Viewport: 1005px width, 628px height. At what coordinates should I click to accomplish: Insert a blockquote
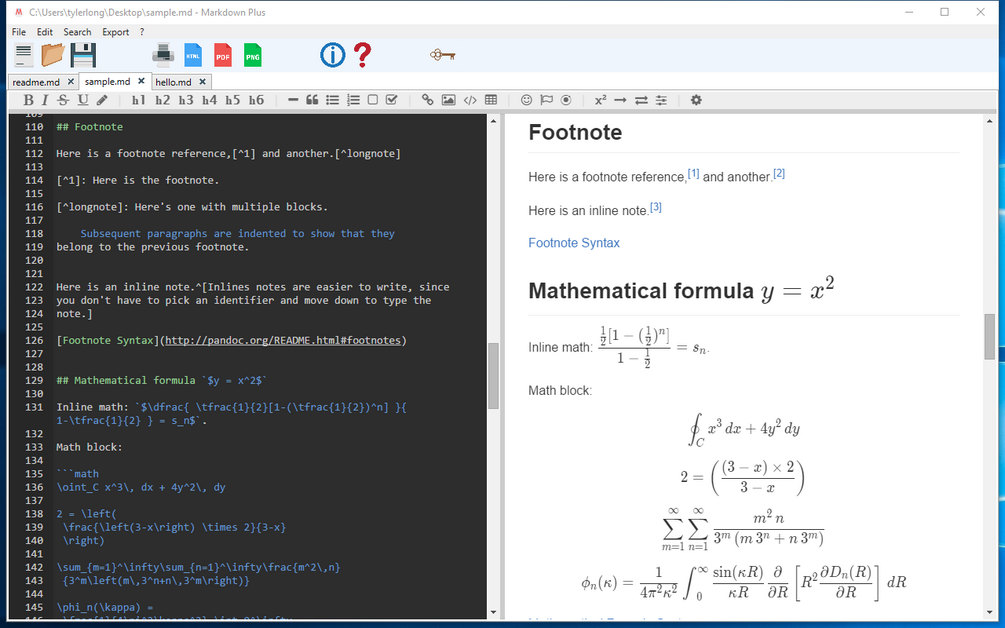tap(312, 100)
